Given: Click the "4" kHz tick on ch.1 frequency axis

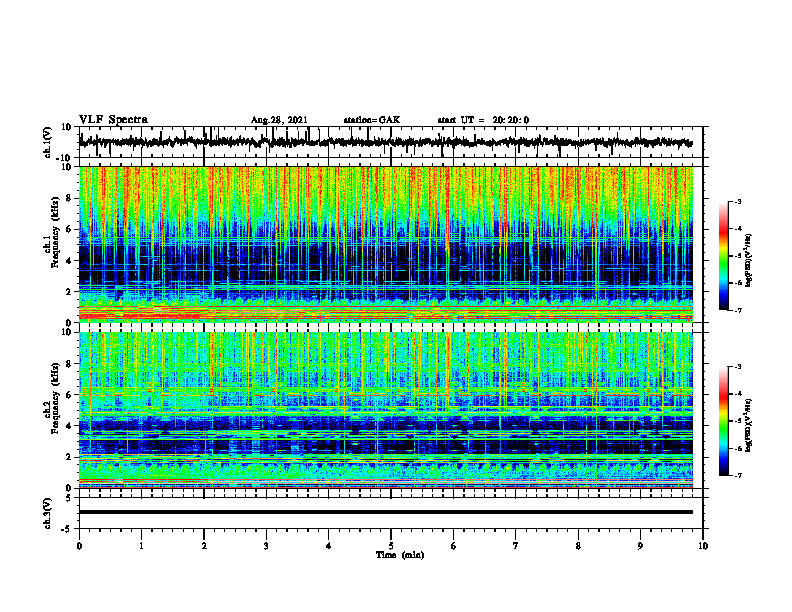Looking at the screenshot, I should click(x=69, y=261).
